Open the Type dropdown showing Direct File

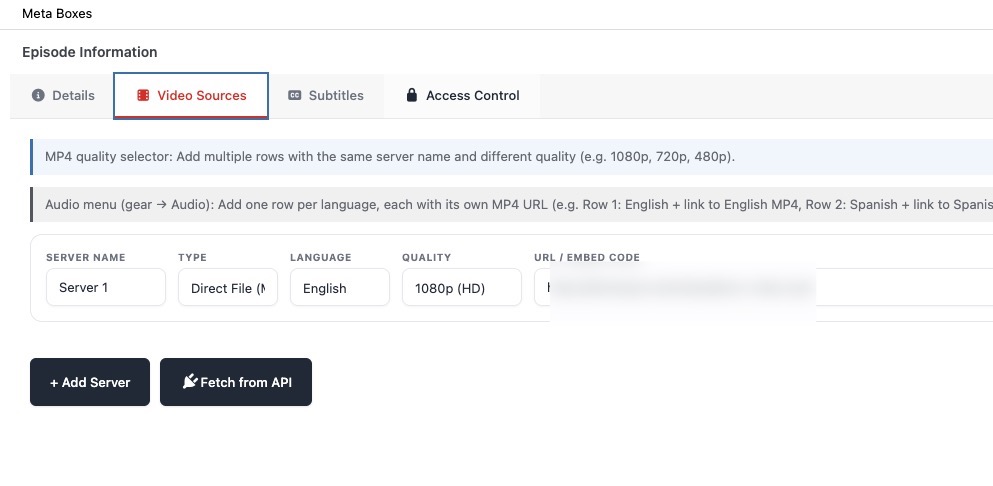(x=228, y=288)
